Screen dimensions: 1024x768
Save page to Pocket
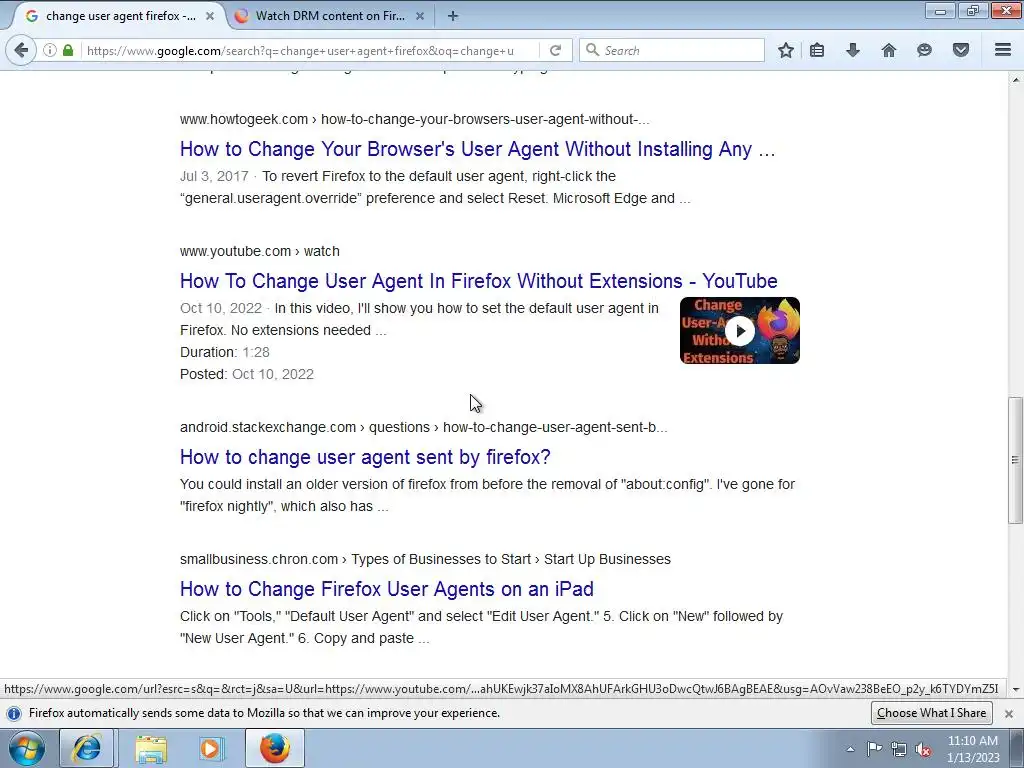point(961,50)
